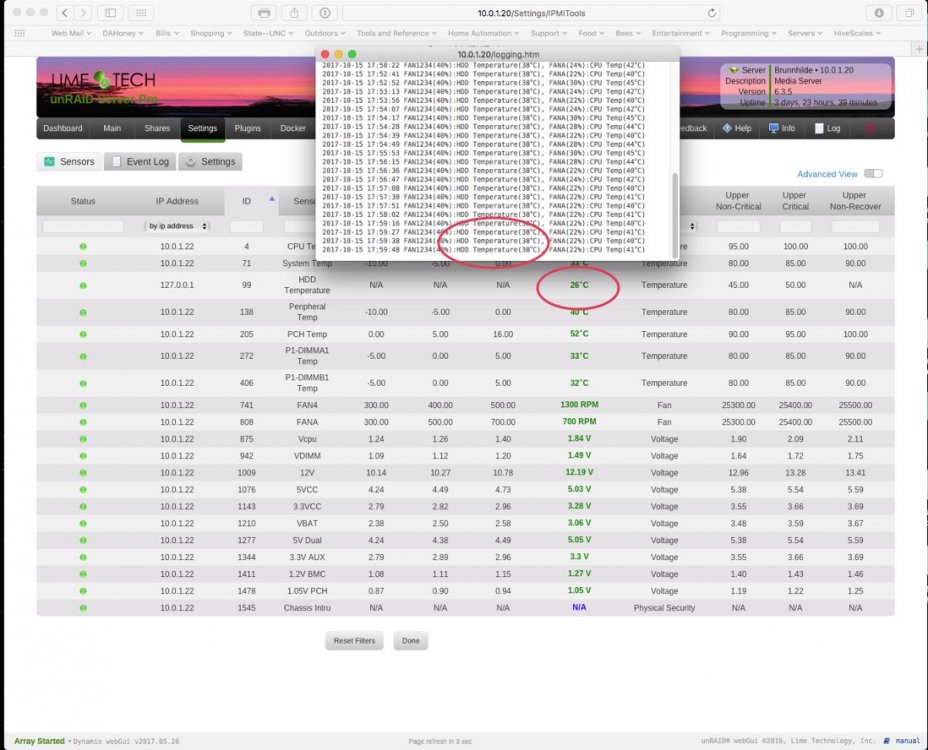928x750 pixels.
Task: Click the PCH Temp 52°C reading
Action: tap(579, 334)
